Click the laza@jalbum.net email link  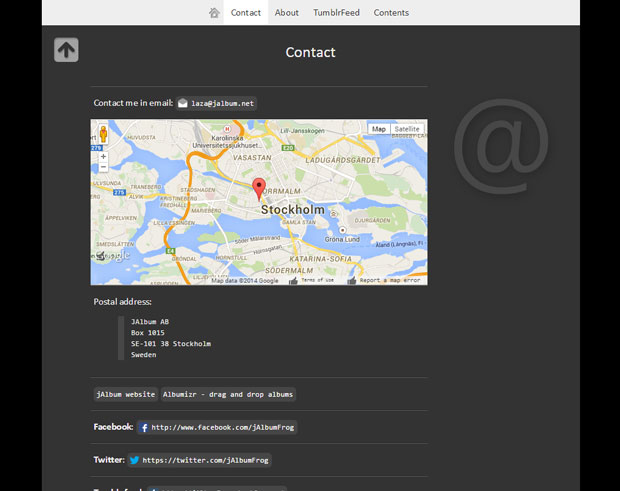[x=222, y=103]
